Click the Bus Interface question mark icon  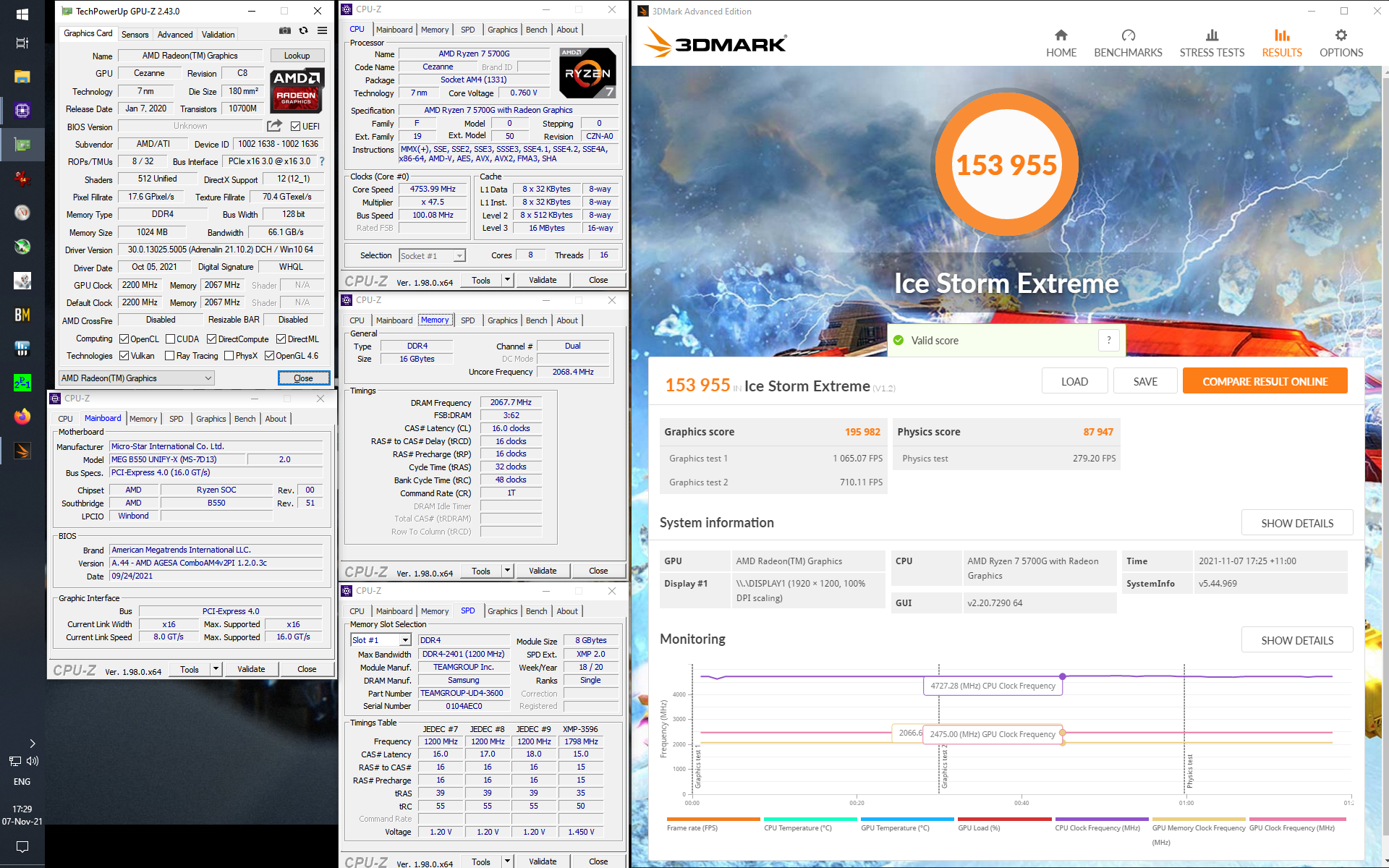pyautogui.click(x=322, y=161)
